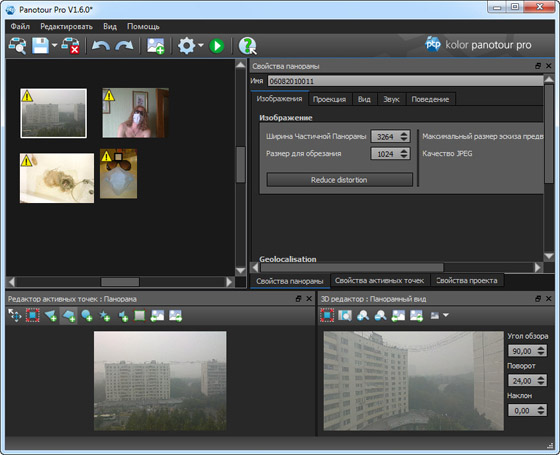560x455 pixels.
Task: Adjust the Поворот 24,00 stepper
Action: pos(541,380)
